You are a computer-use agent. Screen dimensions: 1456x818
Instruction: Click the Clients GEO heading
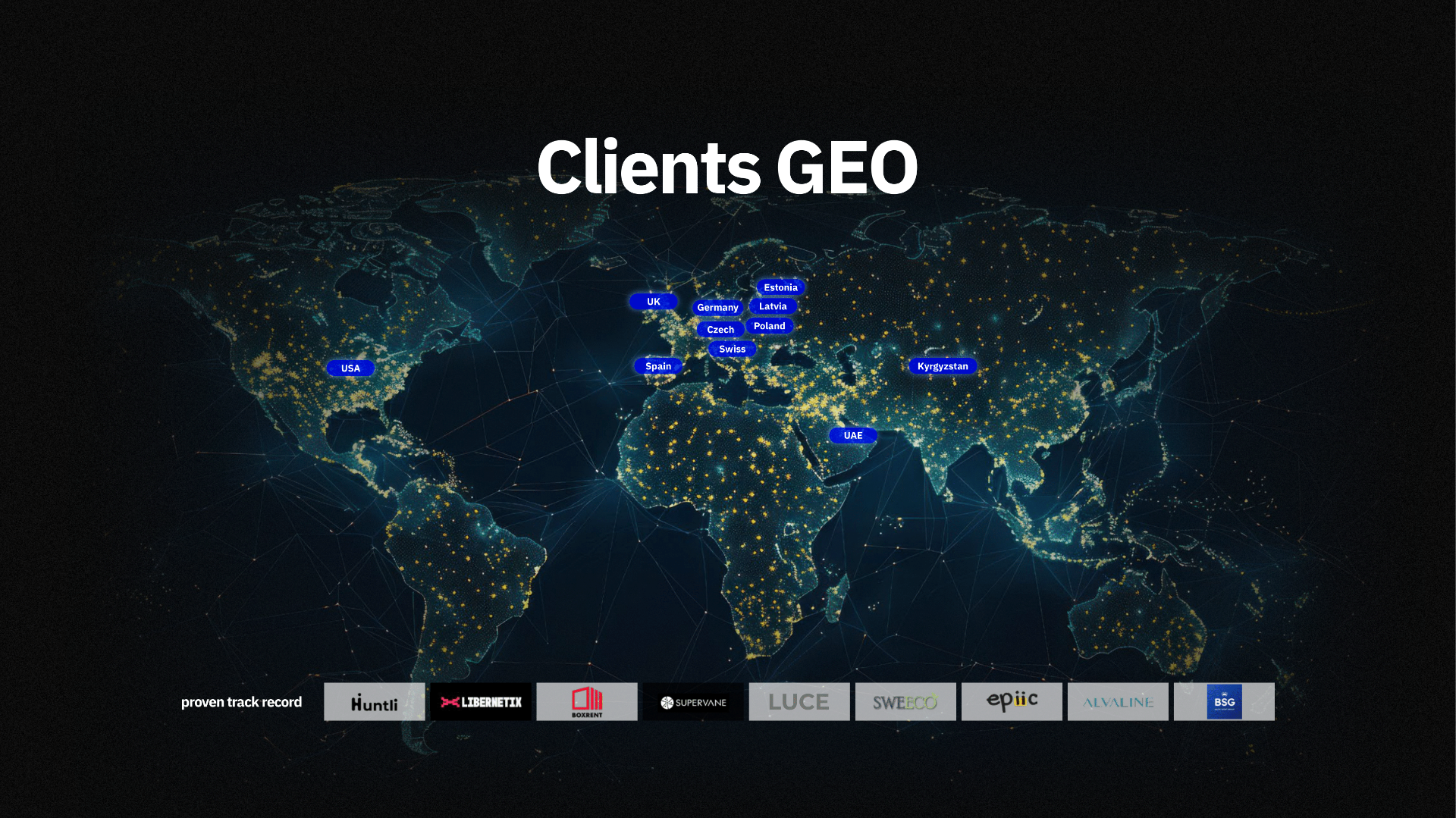tap(727, 168)
